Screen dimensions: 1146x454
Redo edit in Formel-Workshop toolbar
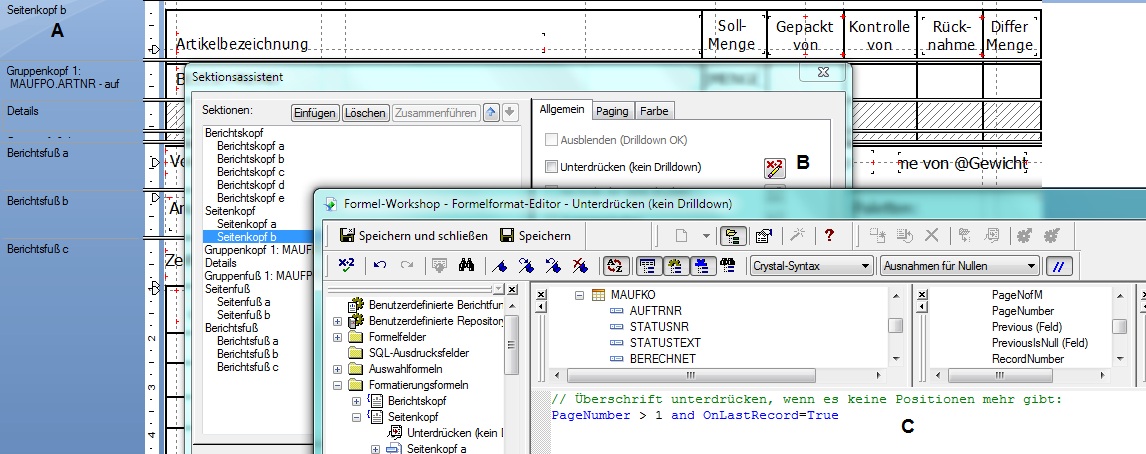pos(408,265)
